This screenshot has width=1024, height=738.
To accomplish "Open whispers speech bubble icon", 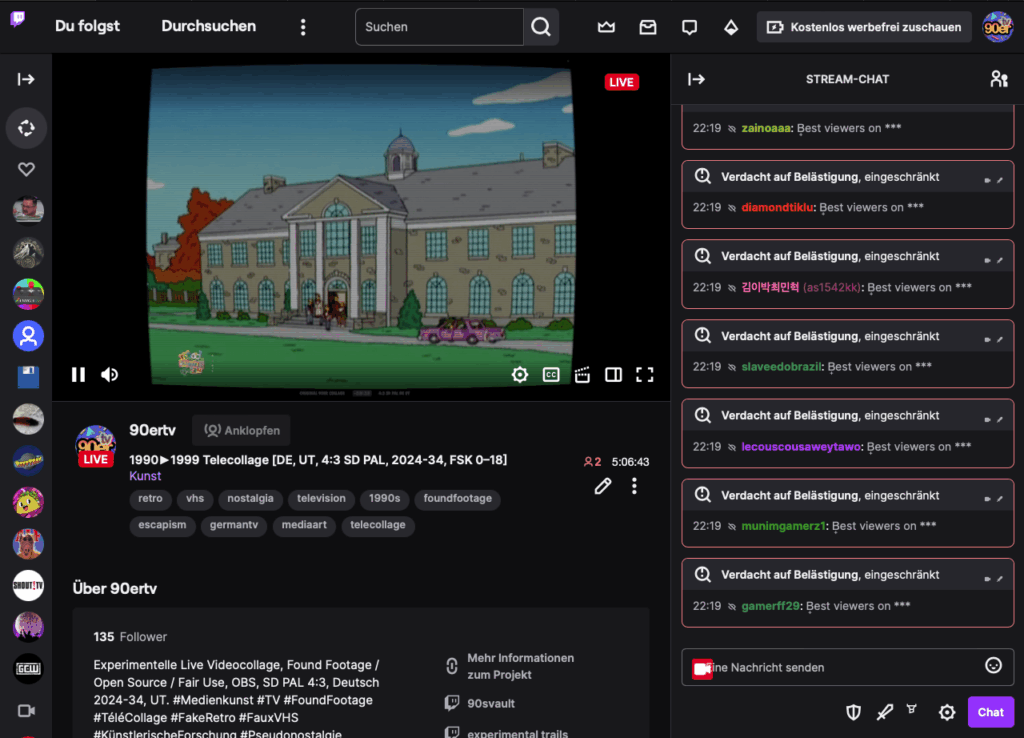I will (689, 27).
